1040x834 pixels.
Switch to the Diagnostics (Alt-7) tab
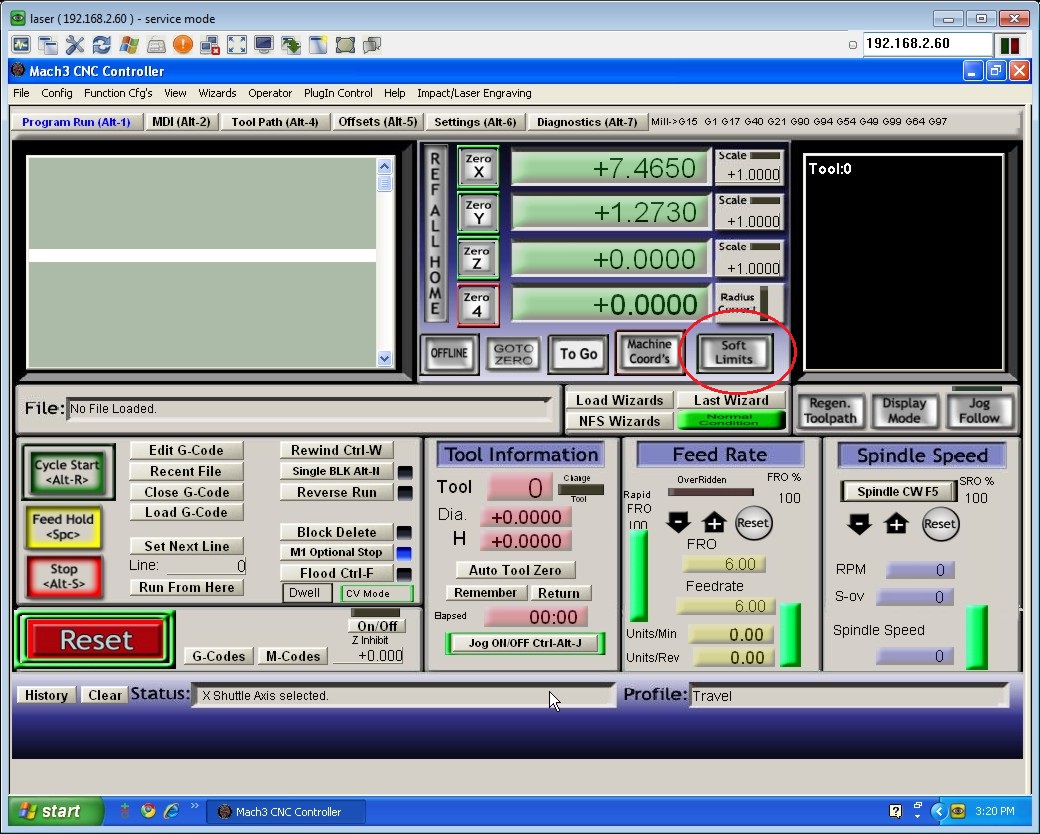coord(587,122)
